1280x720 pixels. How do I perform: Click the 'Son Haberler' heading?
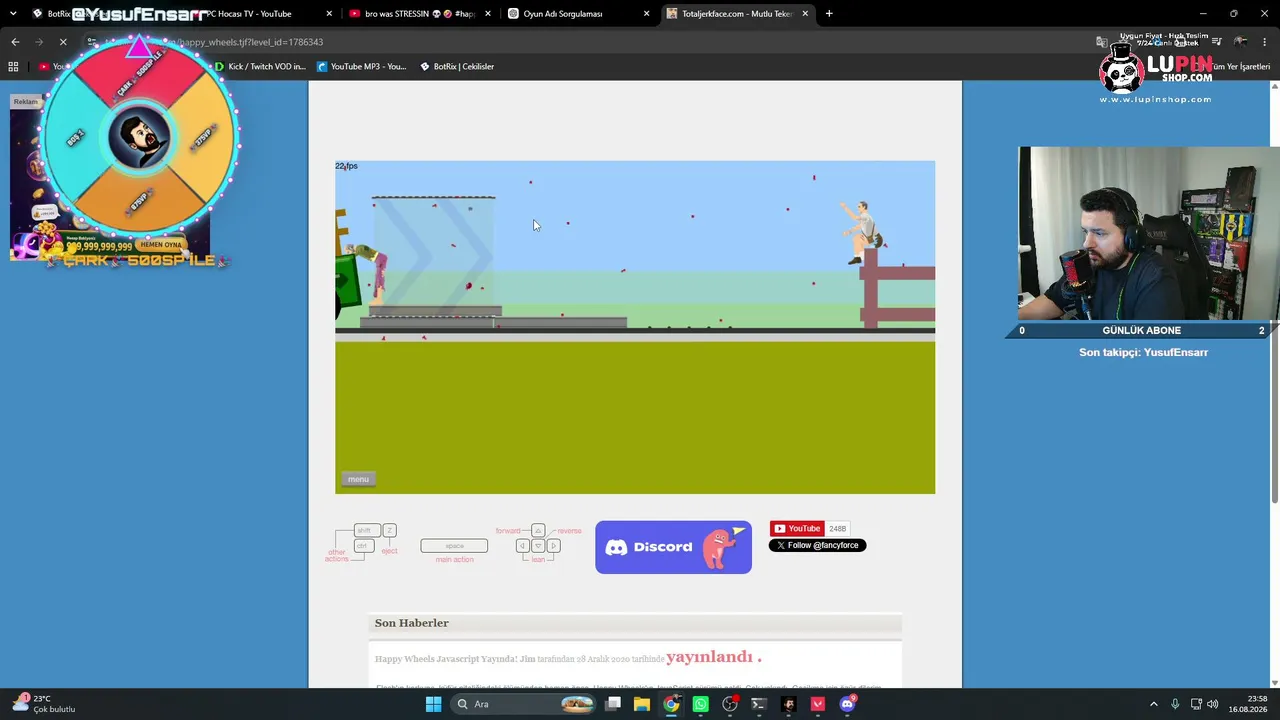click(x=411, y=623)
